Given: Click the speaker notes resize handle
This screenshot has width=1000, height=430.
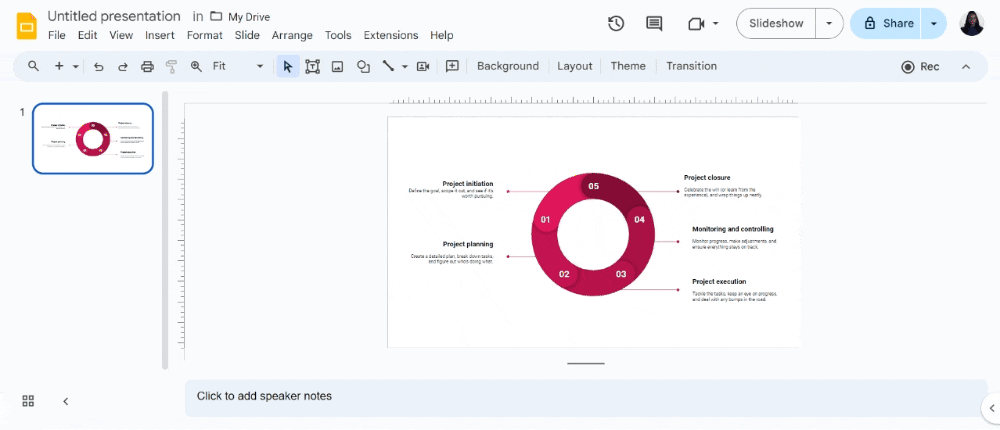Looking at the screenshot, I should pos(585,364).
